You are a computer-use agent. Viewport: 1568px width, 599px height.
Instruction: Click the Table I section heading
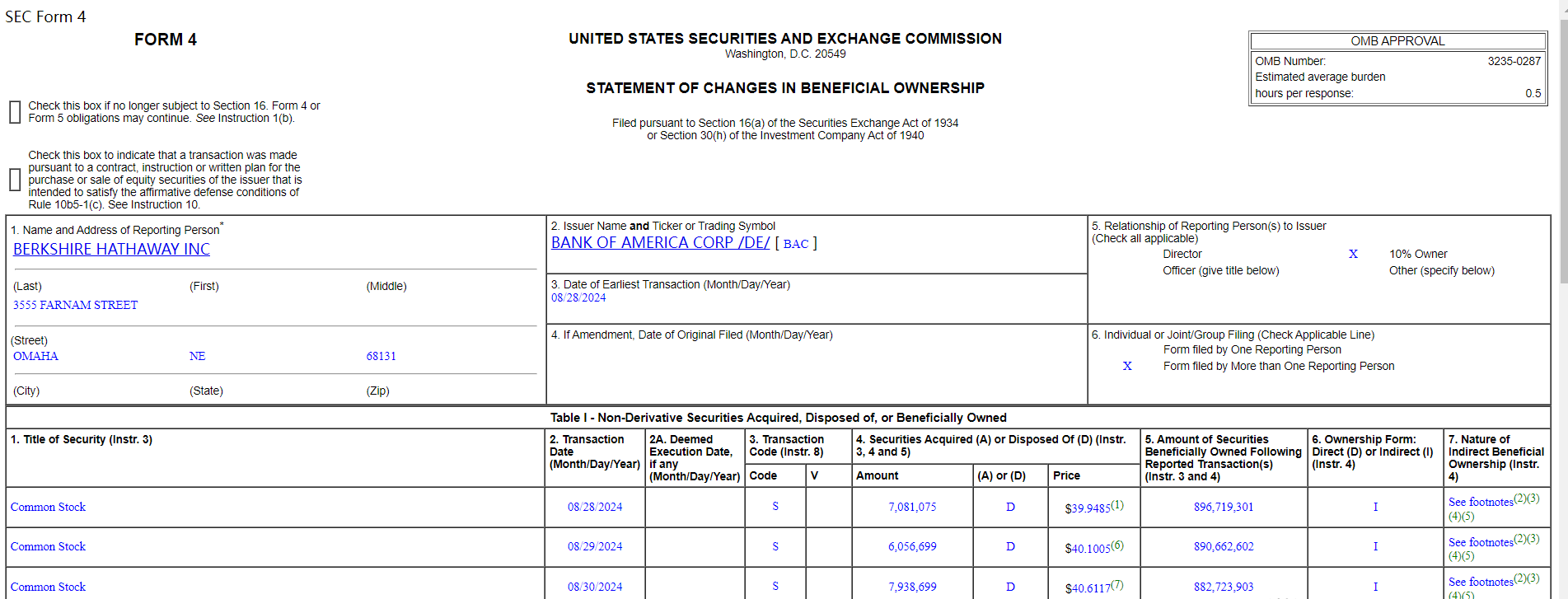click(779, 418)
